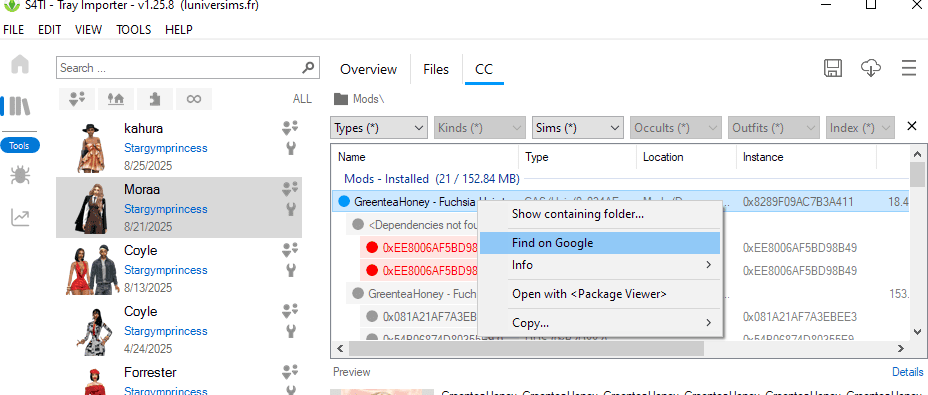Screen dimensions: 928x395
Task: Choose Find on Google in context menu
Action: point(600,243)
